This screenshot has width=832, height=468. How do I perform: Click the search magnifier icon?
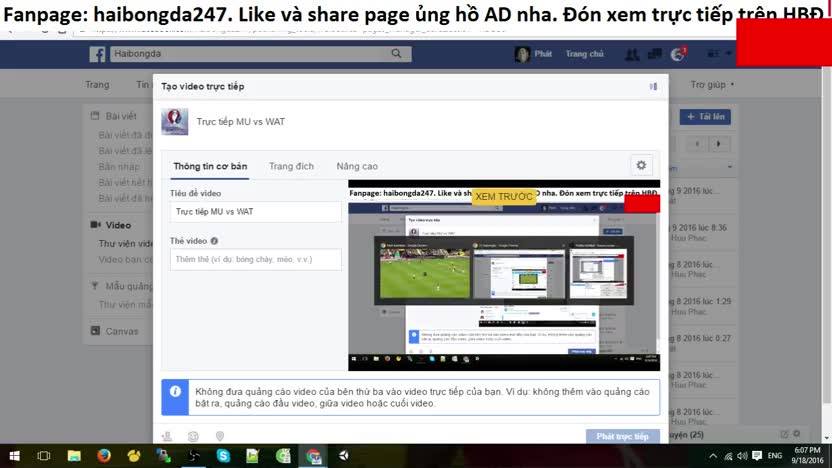(x=396, y=54)
